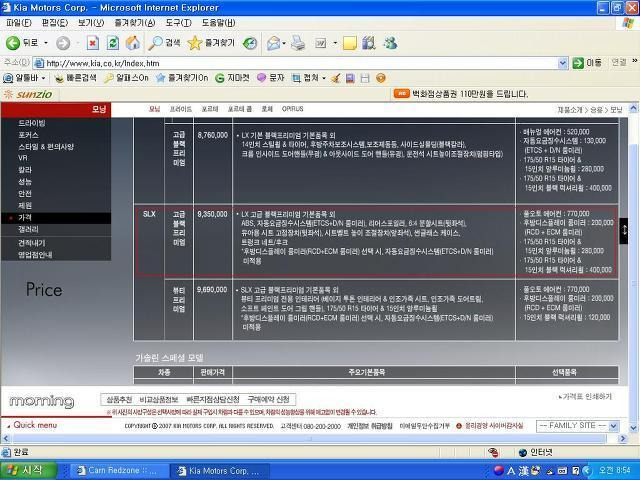Click the 윤리경영 사이버감사실 link

pos(494,426)
